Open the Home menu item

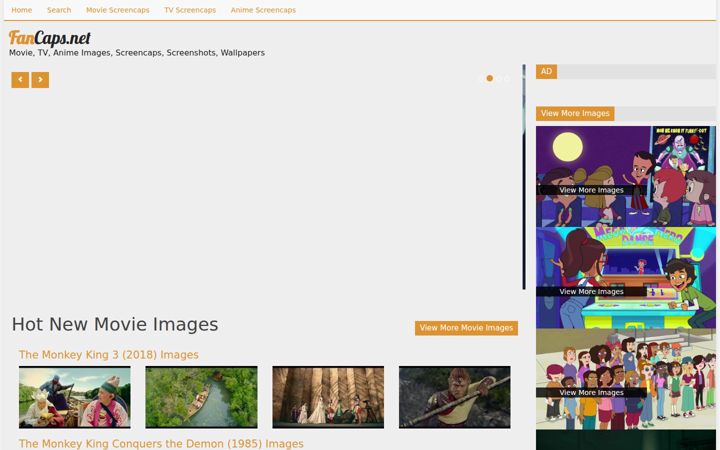point(22,10)
